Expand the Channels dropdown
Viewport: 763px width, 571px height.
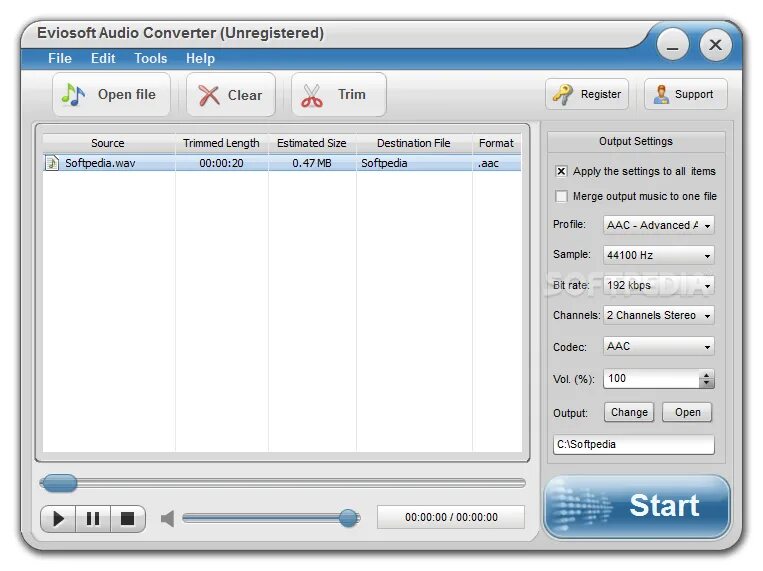[659, 315]
